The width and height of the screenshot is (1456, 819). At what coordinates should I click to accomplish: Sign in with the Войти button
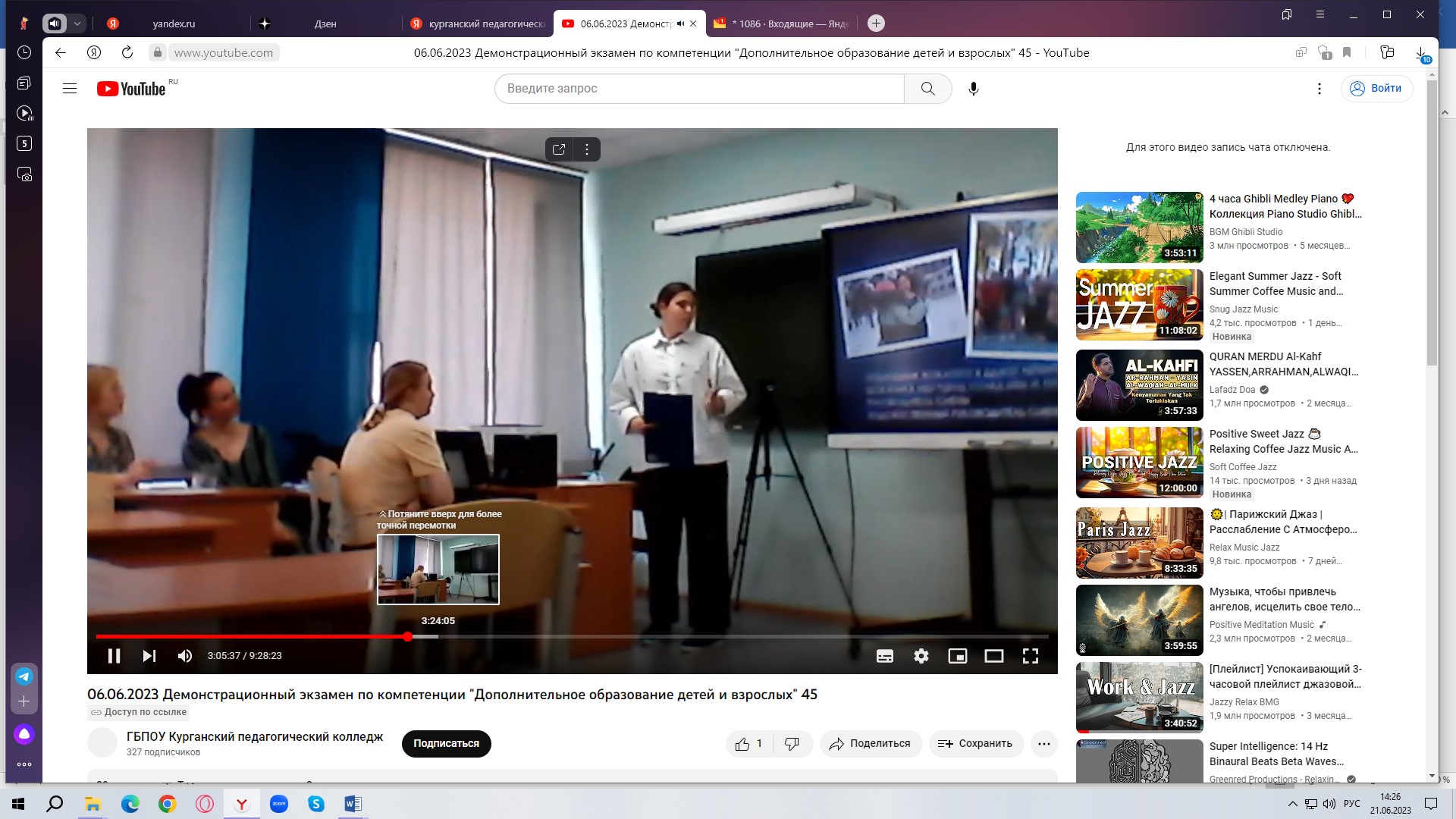pos(1376,89)
